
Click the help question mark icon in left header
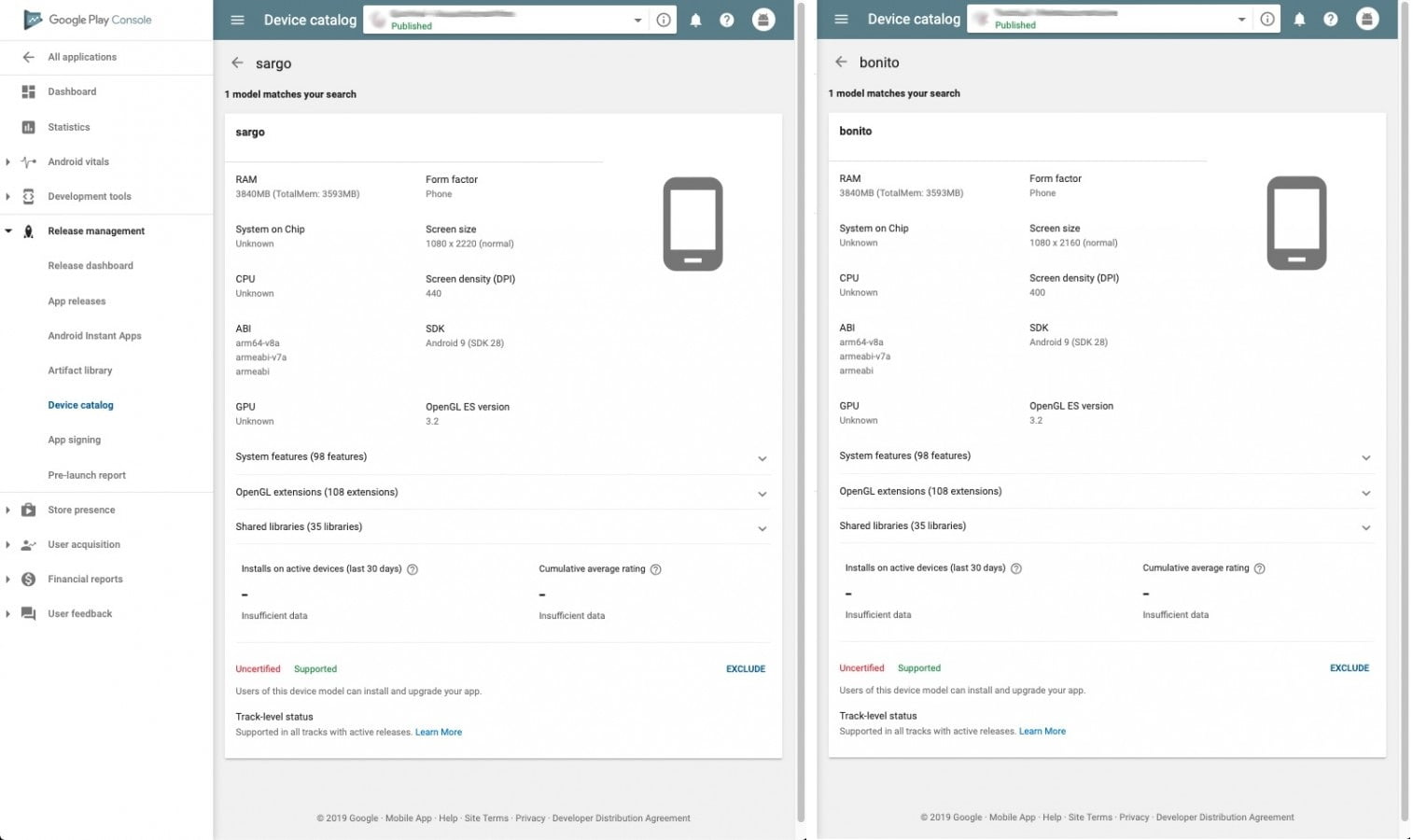tap(727, 20)
